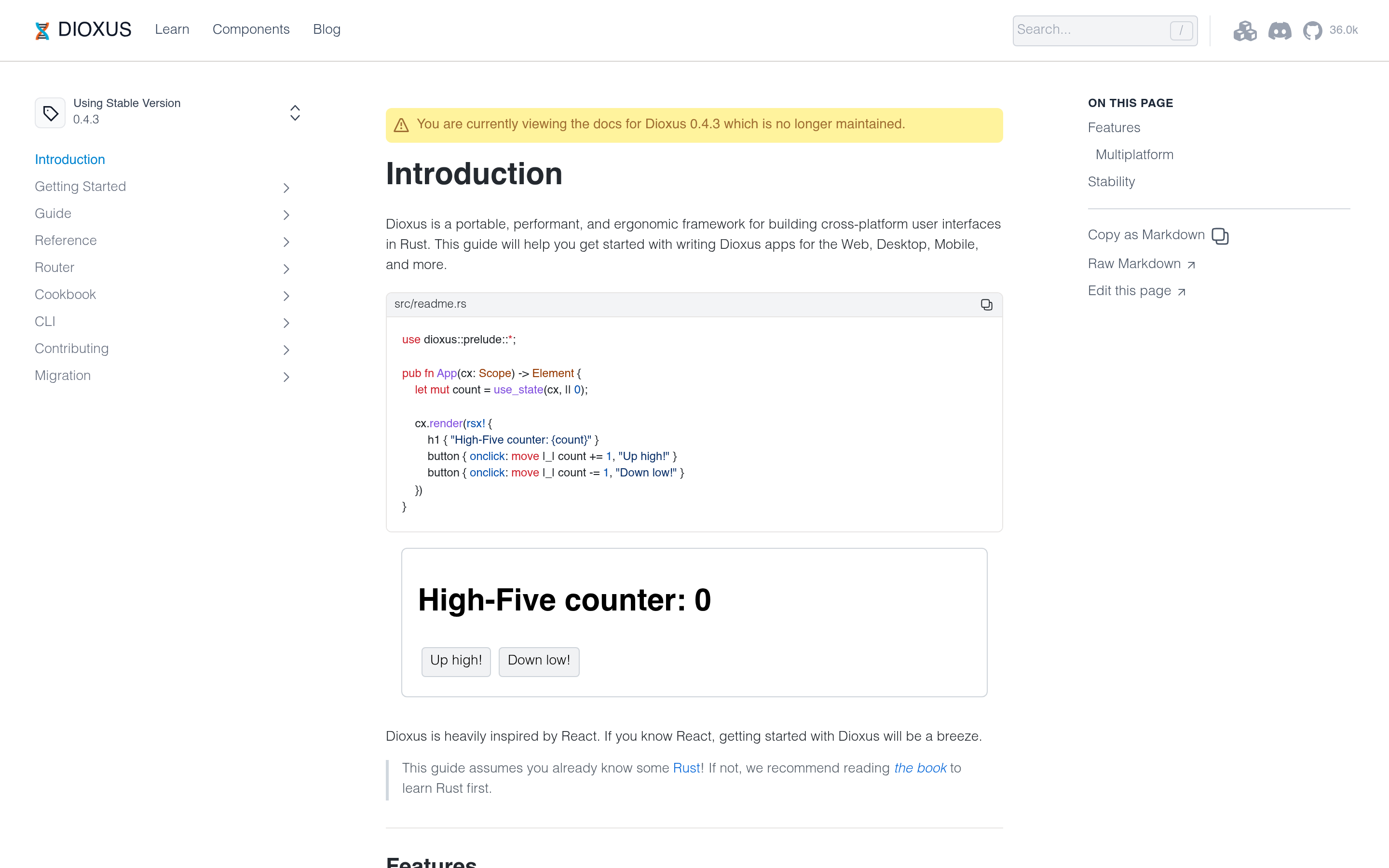Follow the 'the book' link
Image resolution: width=1389 pixels, height=868 pixels.
[920, 768]
